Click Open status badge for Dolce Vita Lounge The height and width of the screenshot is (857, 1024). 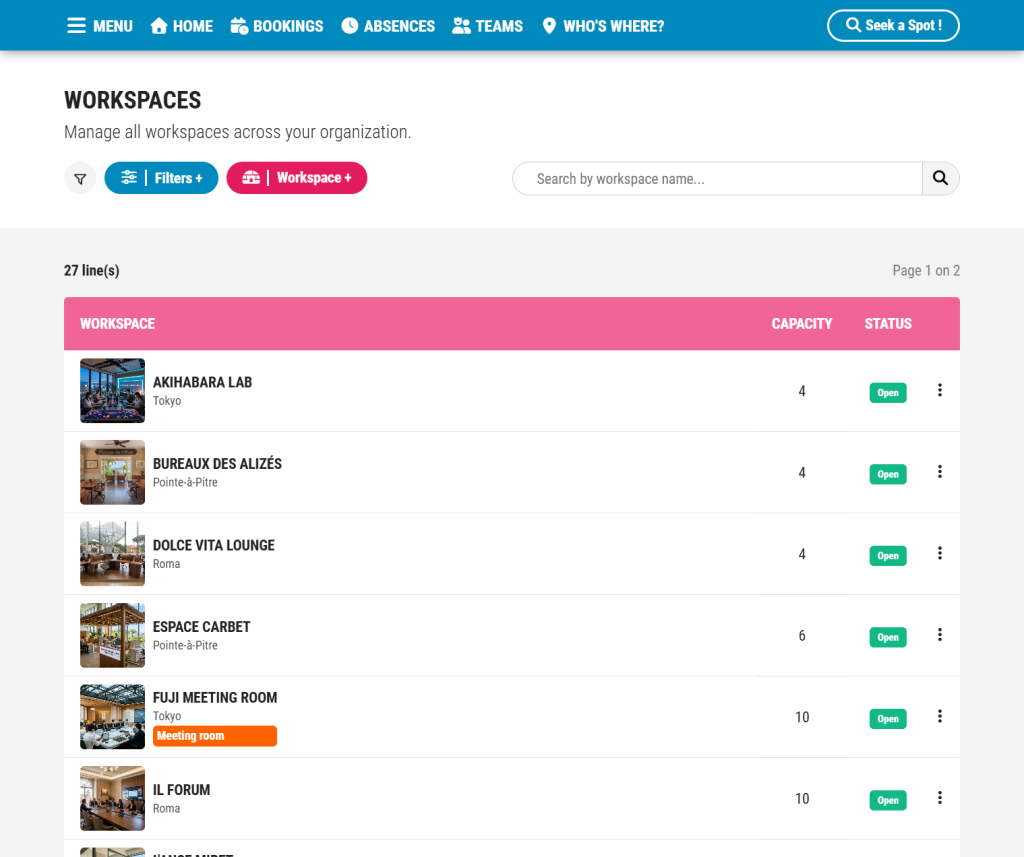(888, 556)
